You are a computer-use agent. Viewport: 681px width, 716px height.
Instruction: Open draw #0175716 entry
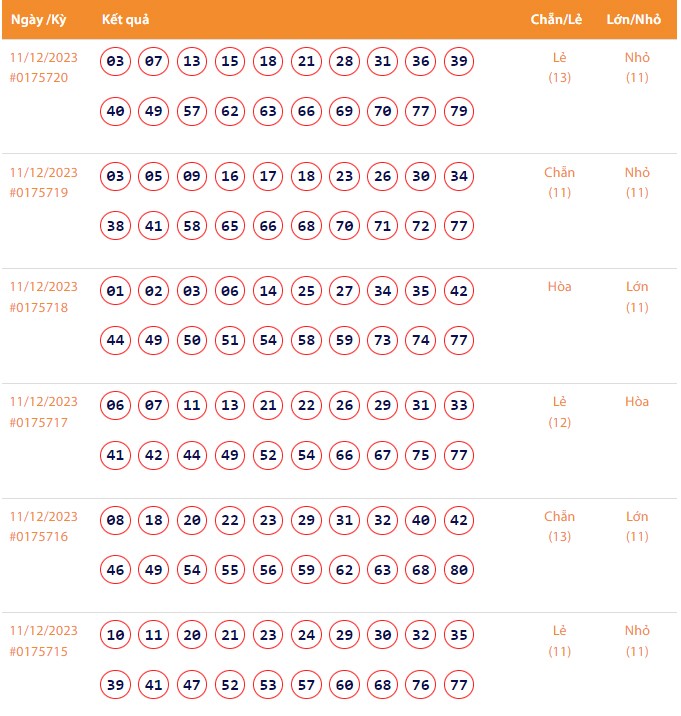[x=39, y=537]
